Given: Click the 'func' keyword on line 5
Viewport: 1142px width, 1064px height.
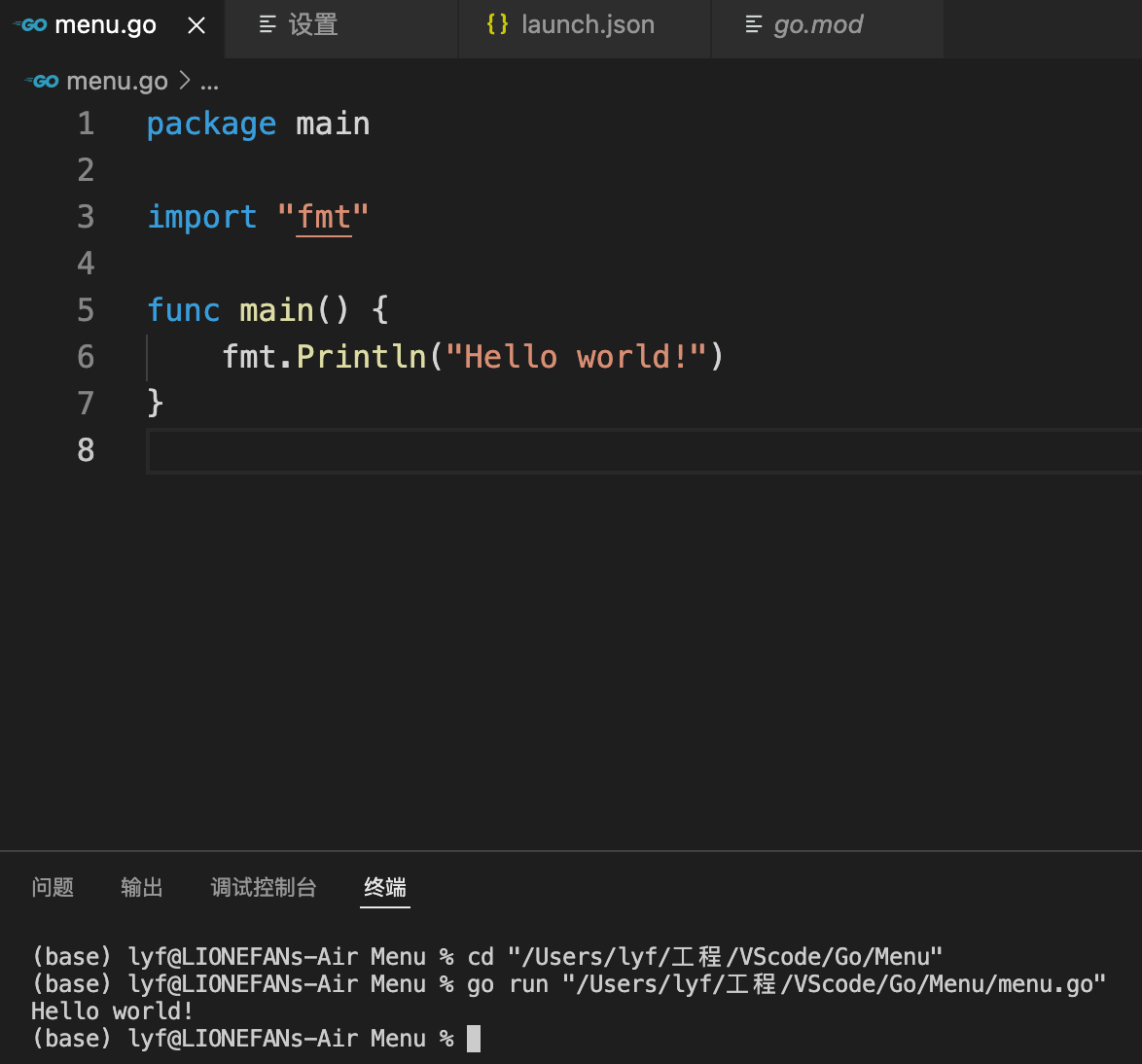Looking at the screenshot, I should click(183, 310).
